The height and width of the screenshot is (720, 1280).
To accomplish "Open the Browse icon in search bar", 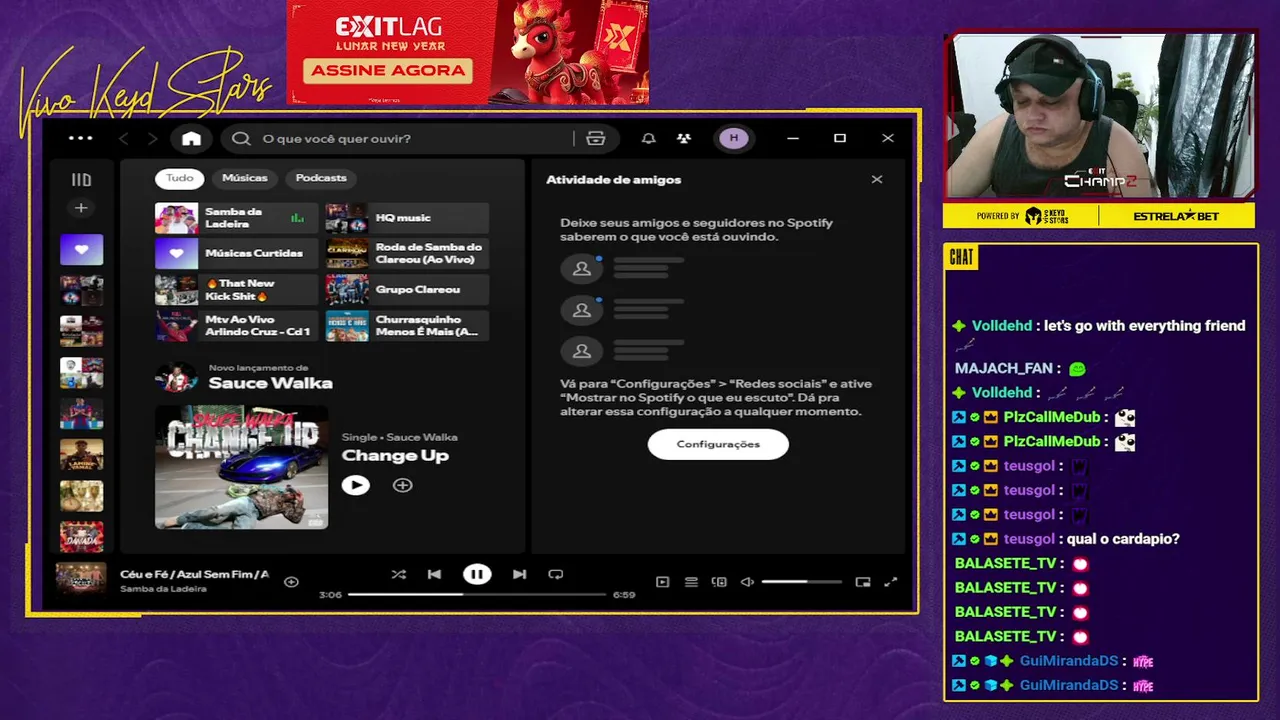I will (595, 139).
